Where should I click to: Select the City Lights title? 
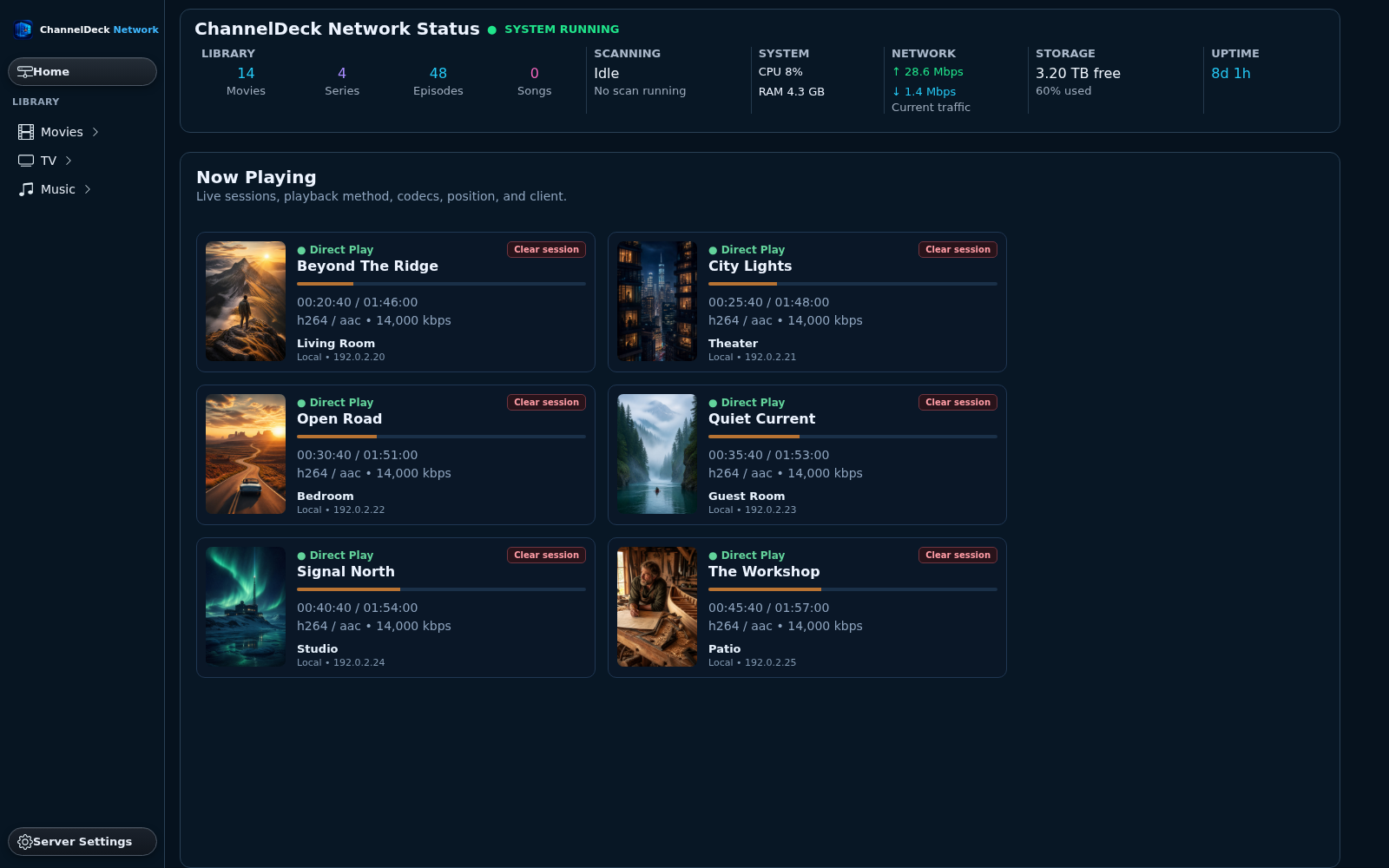tap(750, 266)
